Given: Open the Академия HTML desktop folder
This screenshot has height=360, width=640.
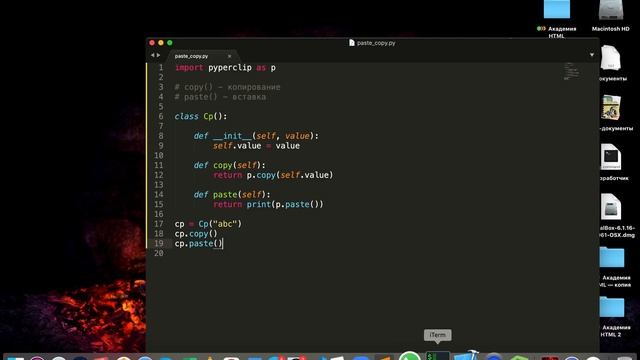Looking at the screenshot, I should (x=557, y=9).
